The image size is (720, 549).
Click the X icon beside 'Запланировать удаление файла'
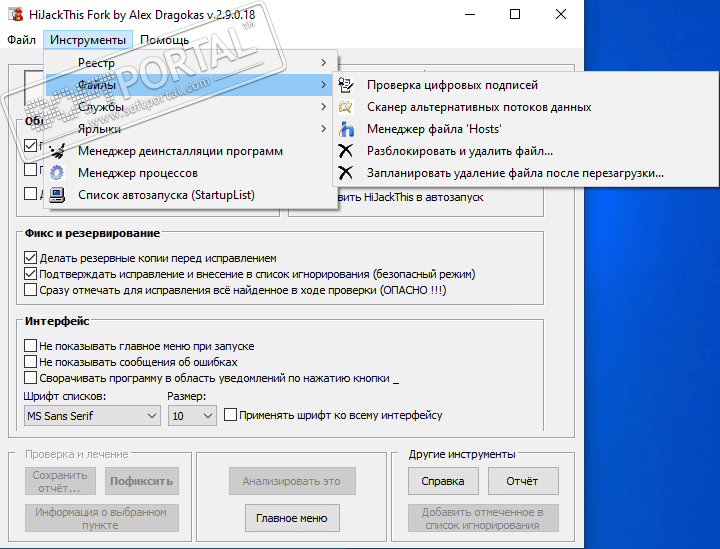pyautogui.click(x=346, y=173)
